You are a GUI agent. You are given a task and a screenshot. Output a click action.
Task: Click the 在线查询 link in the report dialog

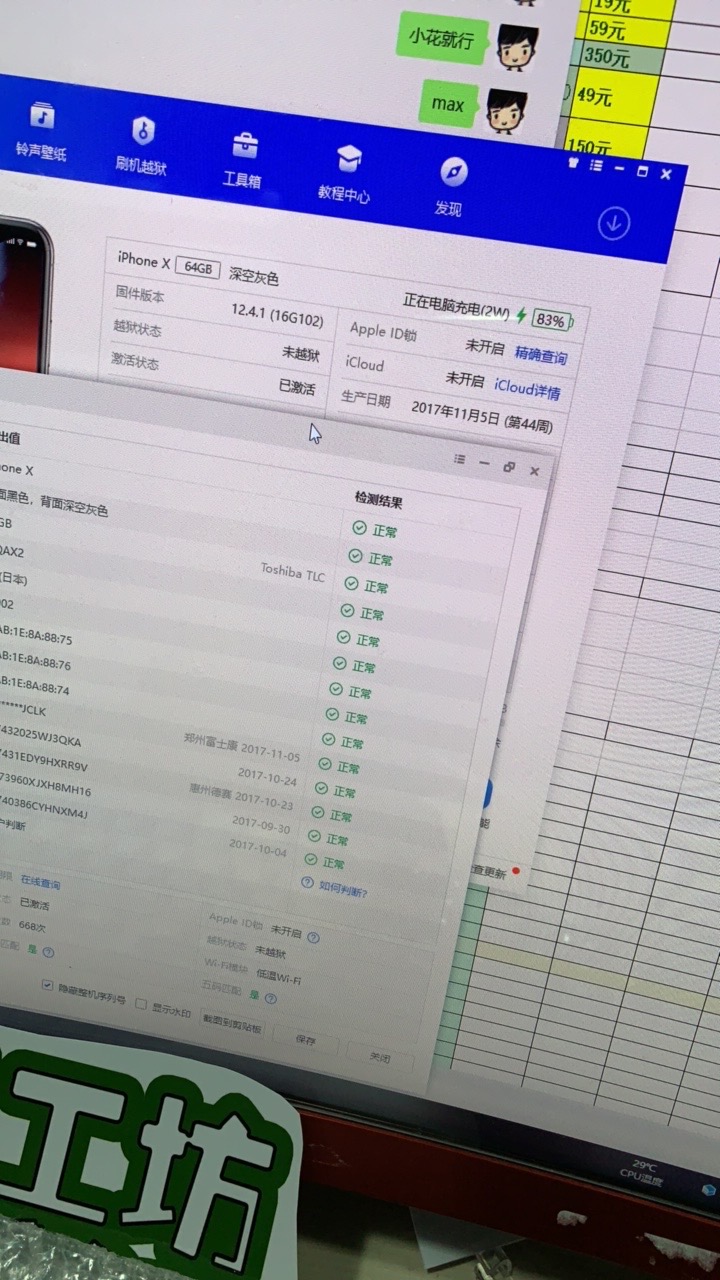[x=40, y=883]
